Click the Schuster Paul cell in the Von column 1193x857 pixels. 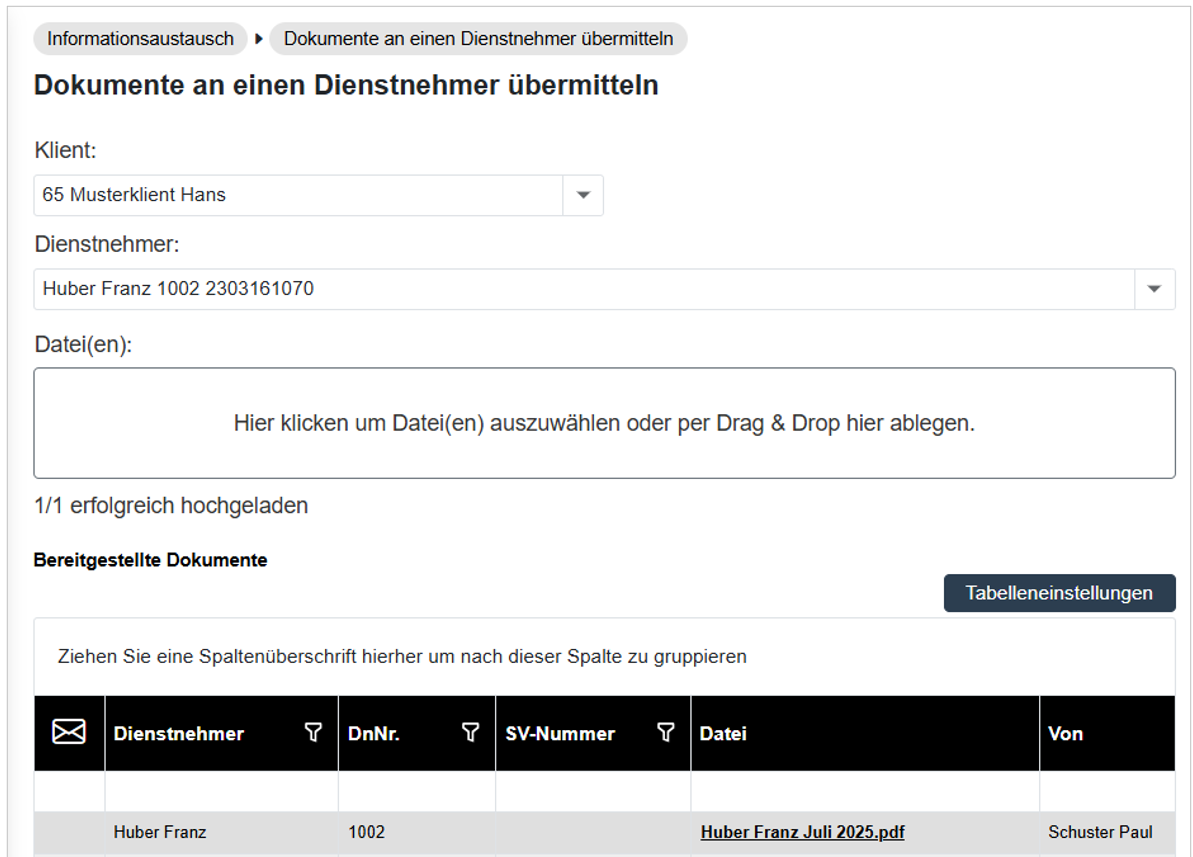[x=1100, y=832]
